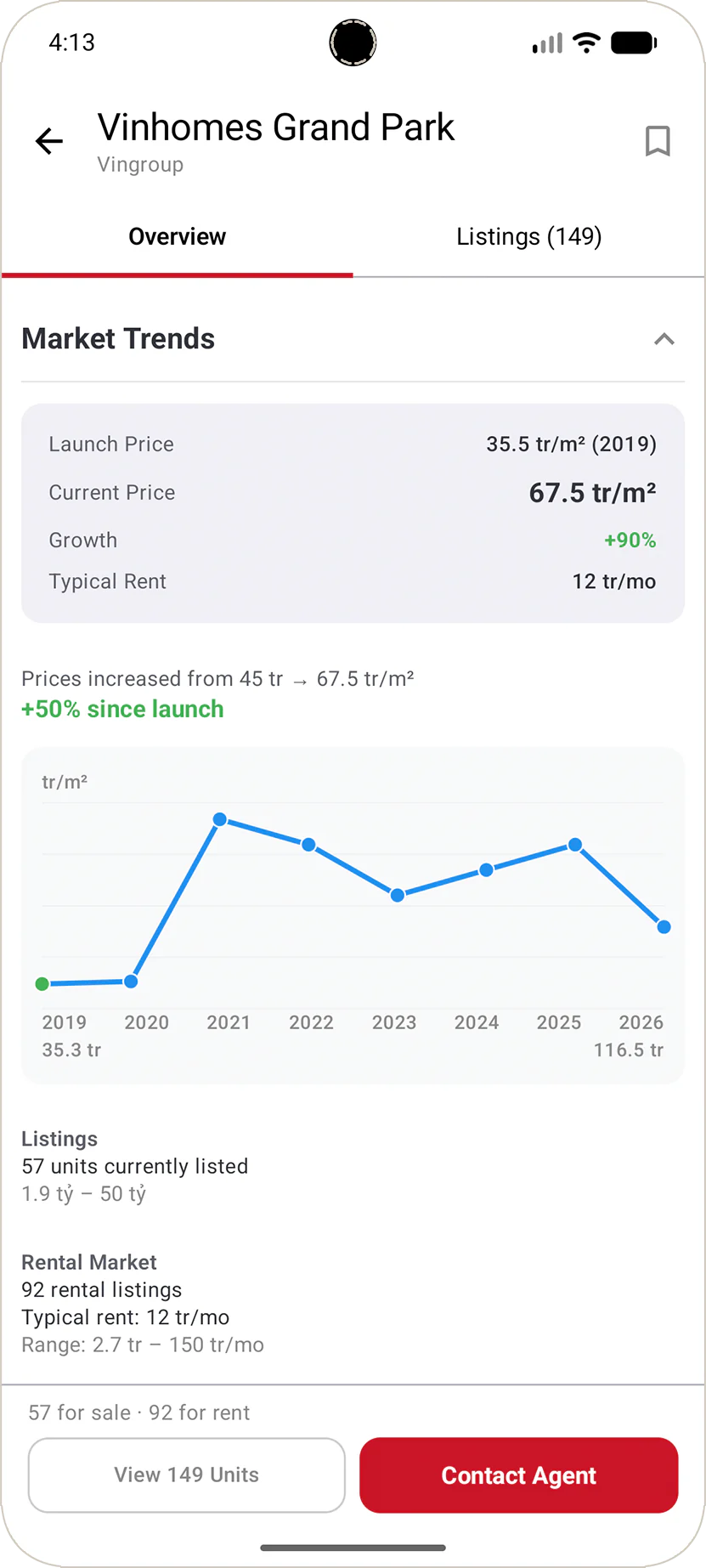This screenshot has width=706, height=1568.
Task: Switch to the Listings (149) tab
Action: click(x=528, y=236)
